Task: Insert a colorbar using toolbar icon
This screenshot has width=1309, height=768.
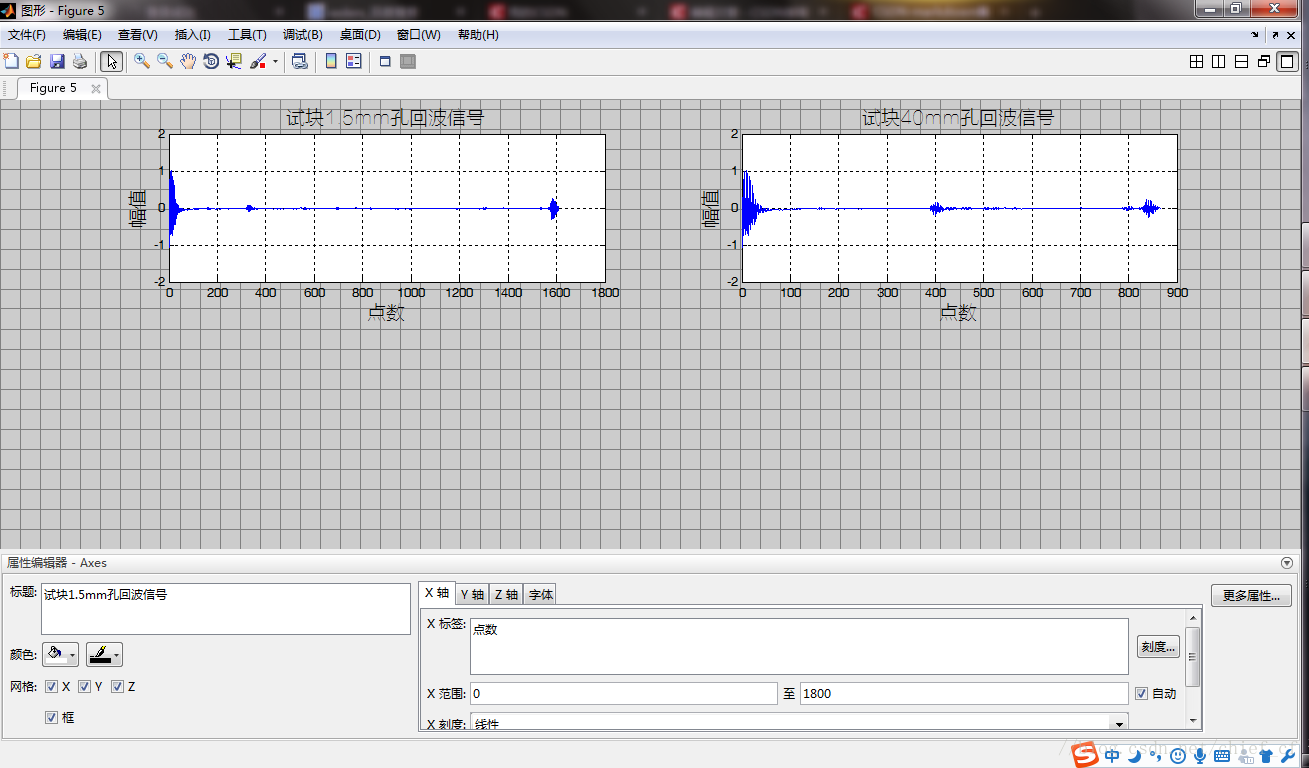Action: (331, 62)
